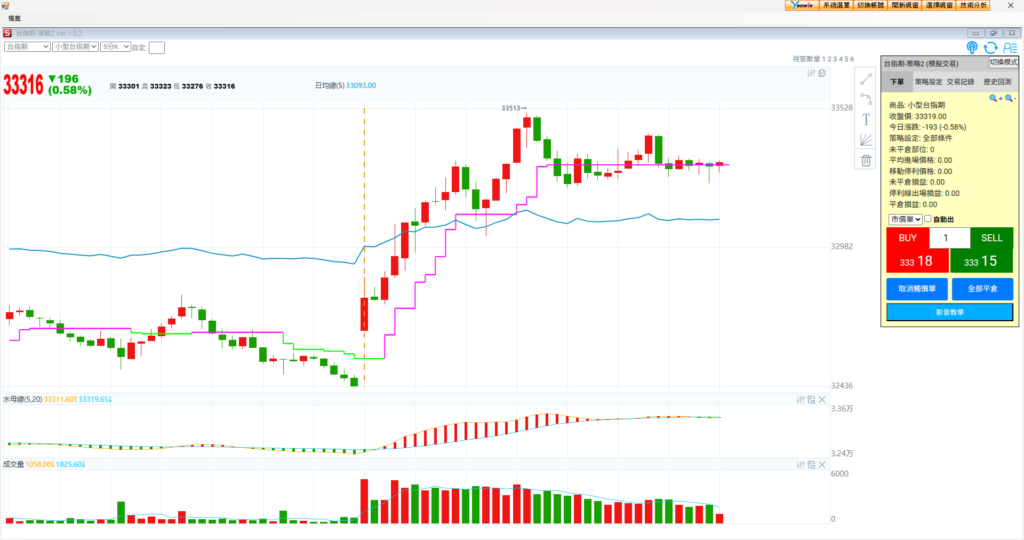
Task: Select the straight line drawing tool
Action: tap(866, 78)
